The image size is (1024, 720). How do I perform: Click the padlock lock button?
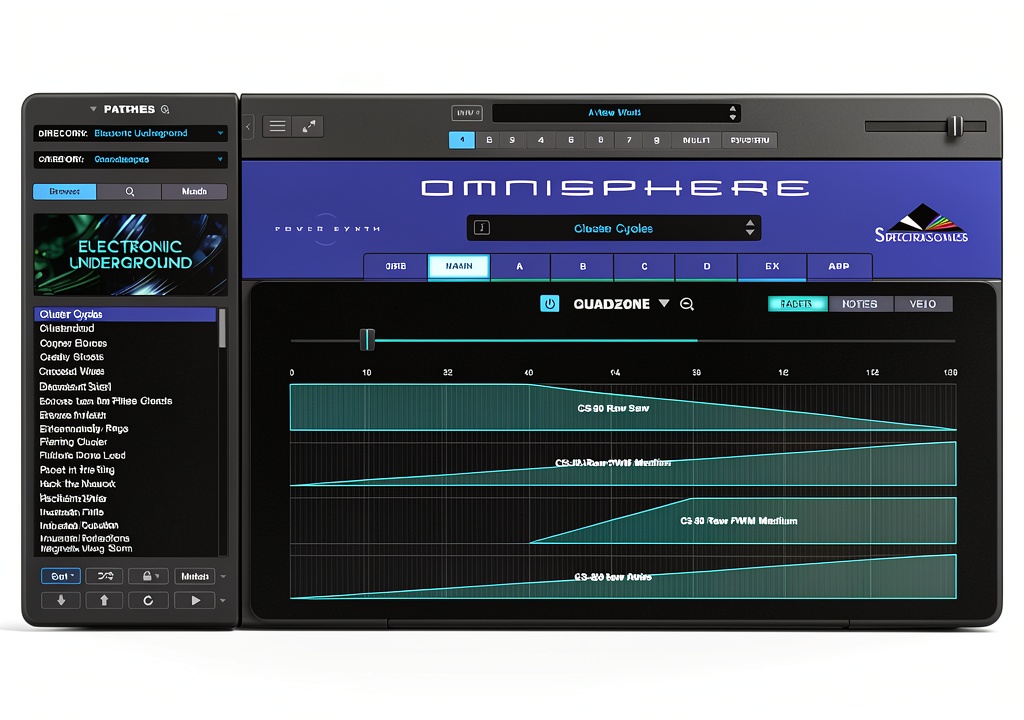[148, 576]
